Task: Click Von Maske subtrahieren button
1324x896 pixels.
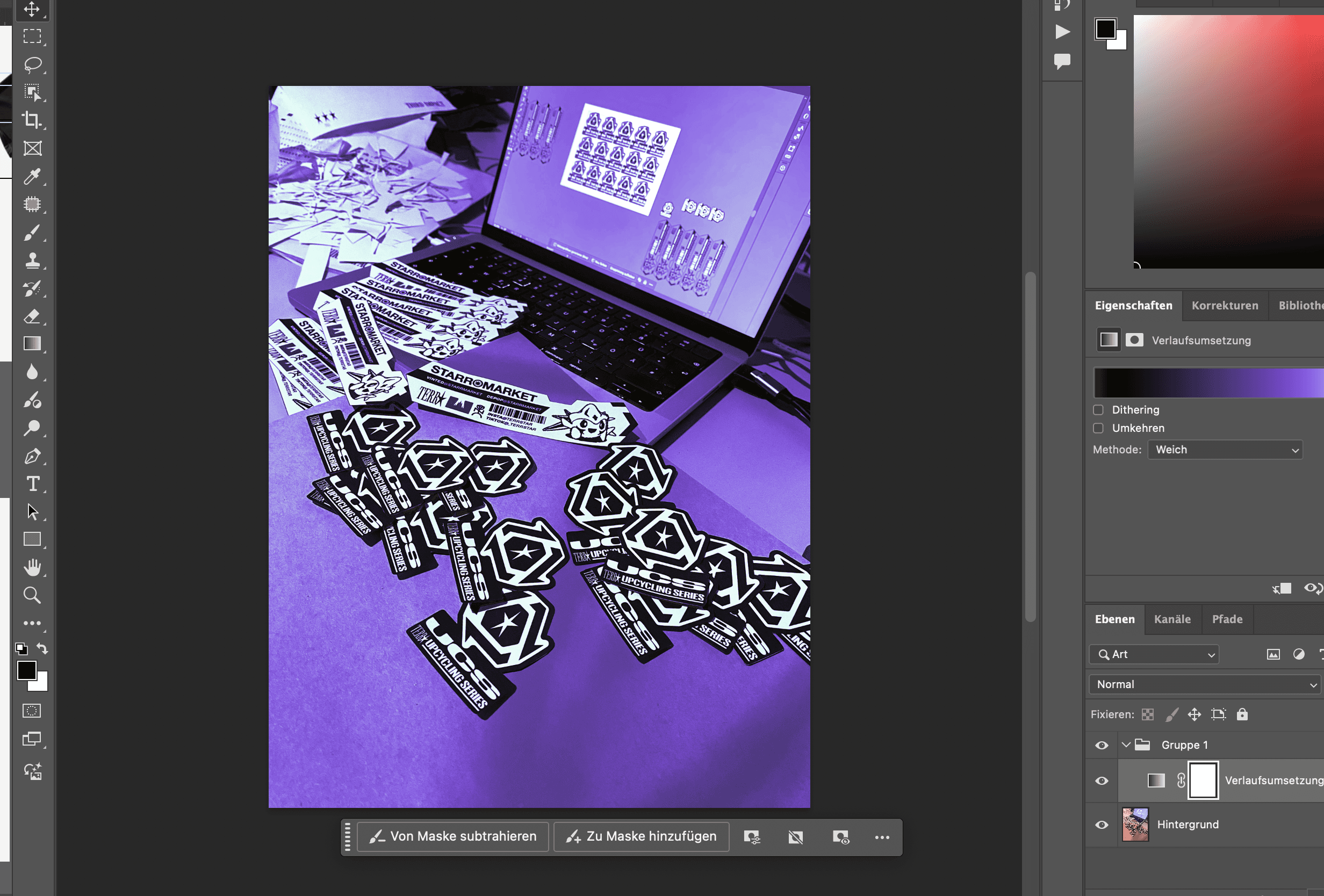Action: [x=453, y=837]
